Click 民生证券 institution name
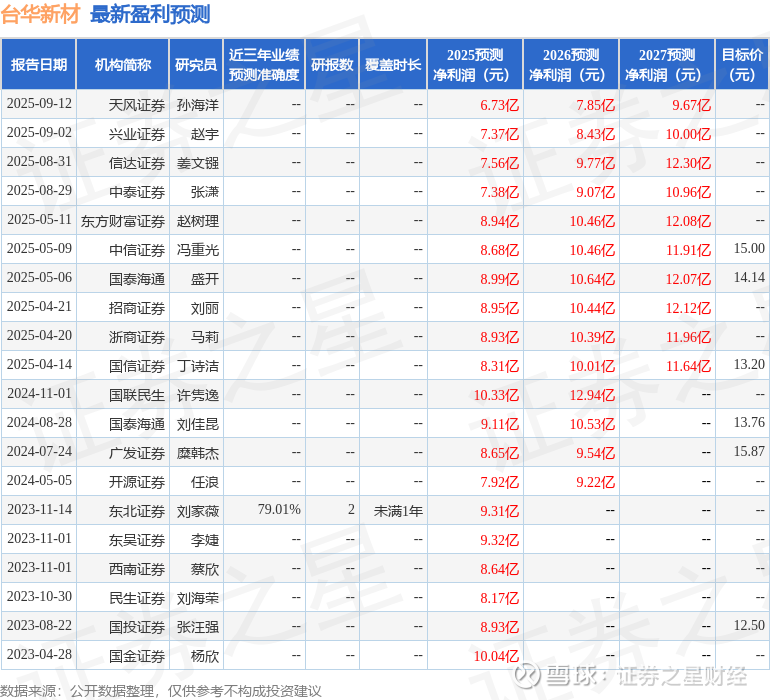This screenshot has width=770, height=700. coord(137,598)
